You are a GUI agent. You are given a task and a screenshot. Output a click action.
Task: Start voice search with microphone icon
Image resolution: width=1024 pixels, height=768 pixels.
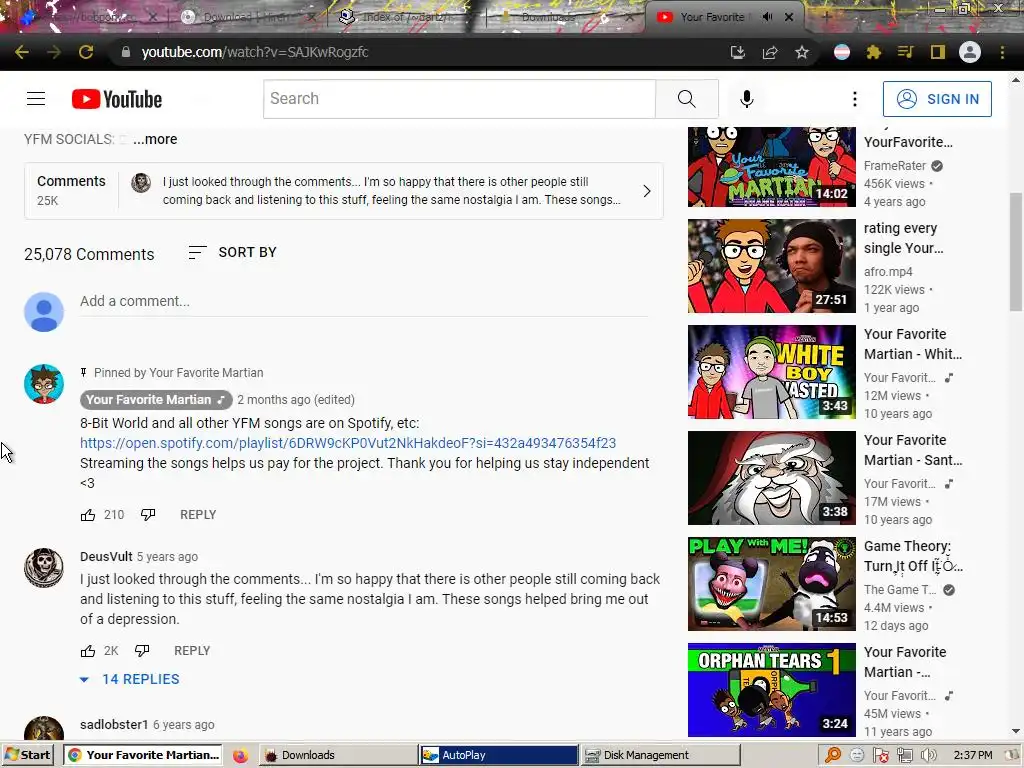pyautogui.click(x=746, y=99)
